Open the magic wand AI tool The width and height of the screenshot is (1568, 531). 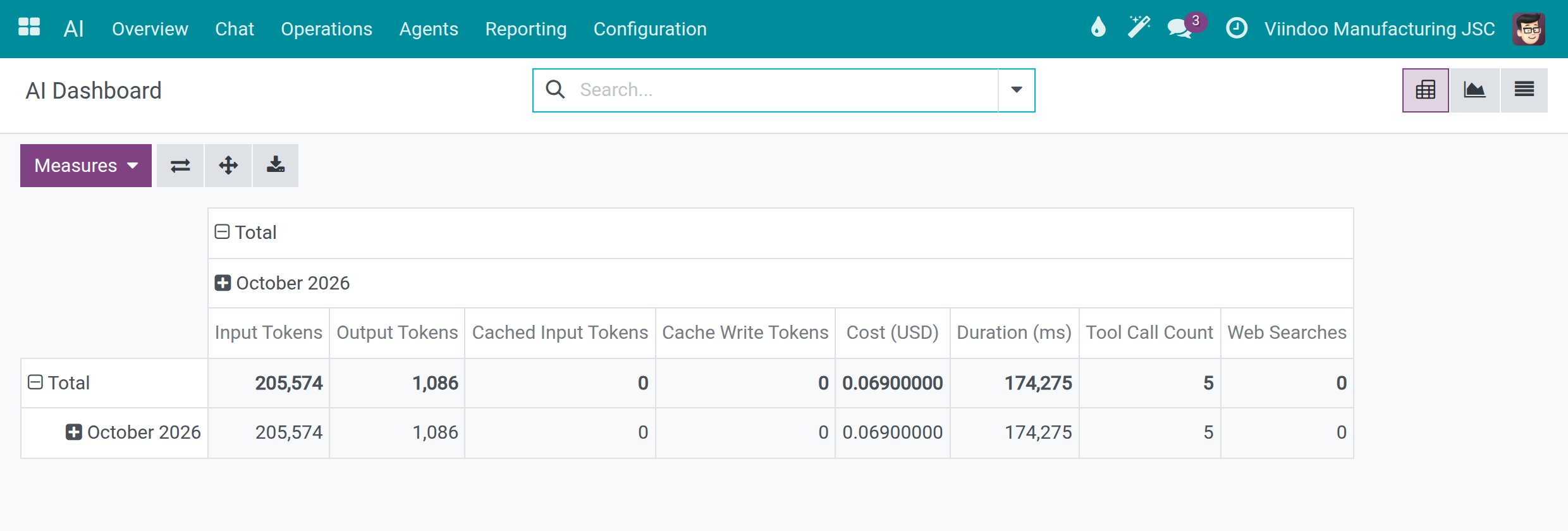1139,27
